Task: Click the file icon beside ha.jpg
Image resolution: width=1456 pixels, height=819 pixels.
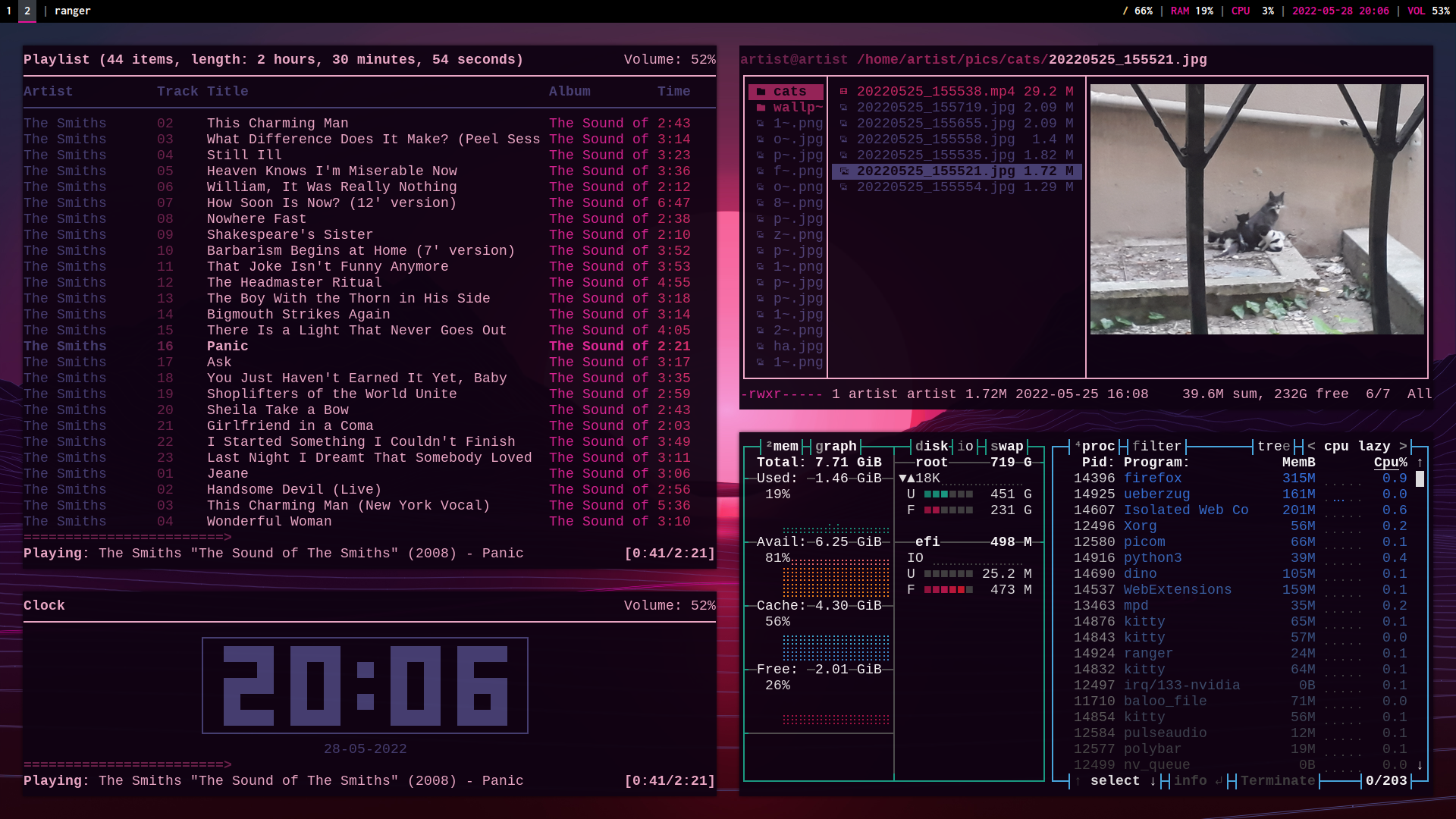Action: tap(761, 347)
